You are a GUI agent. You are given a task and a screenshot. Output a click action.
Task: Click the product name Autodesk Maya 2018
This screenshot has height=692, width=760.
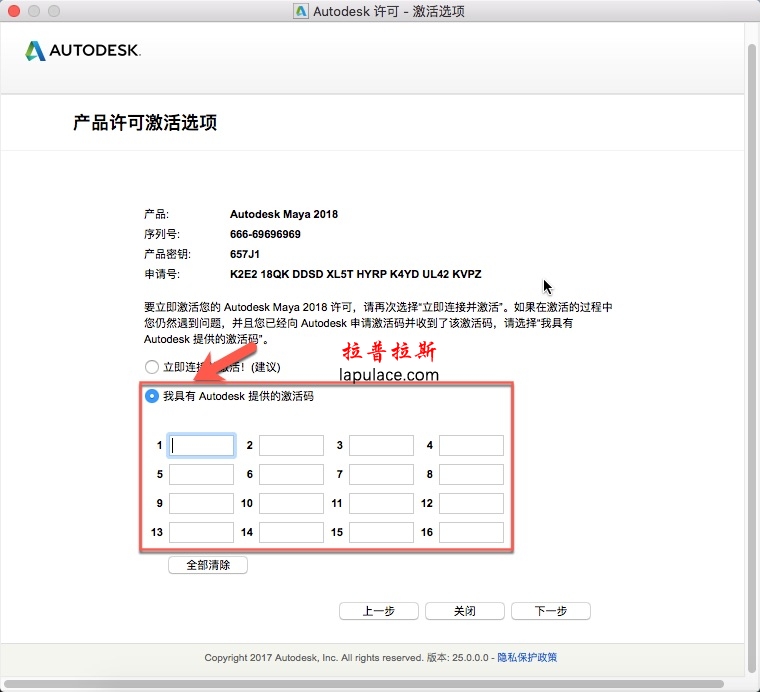click(284, 214)
